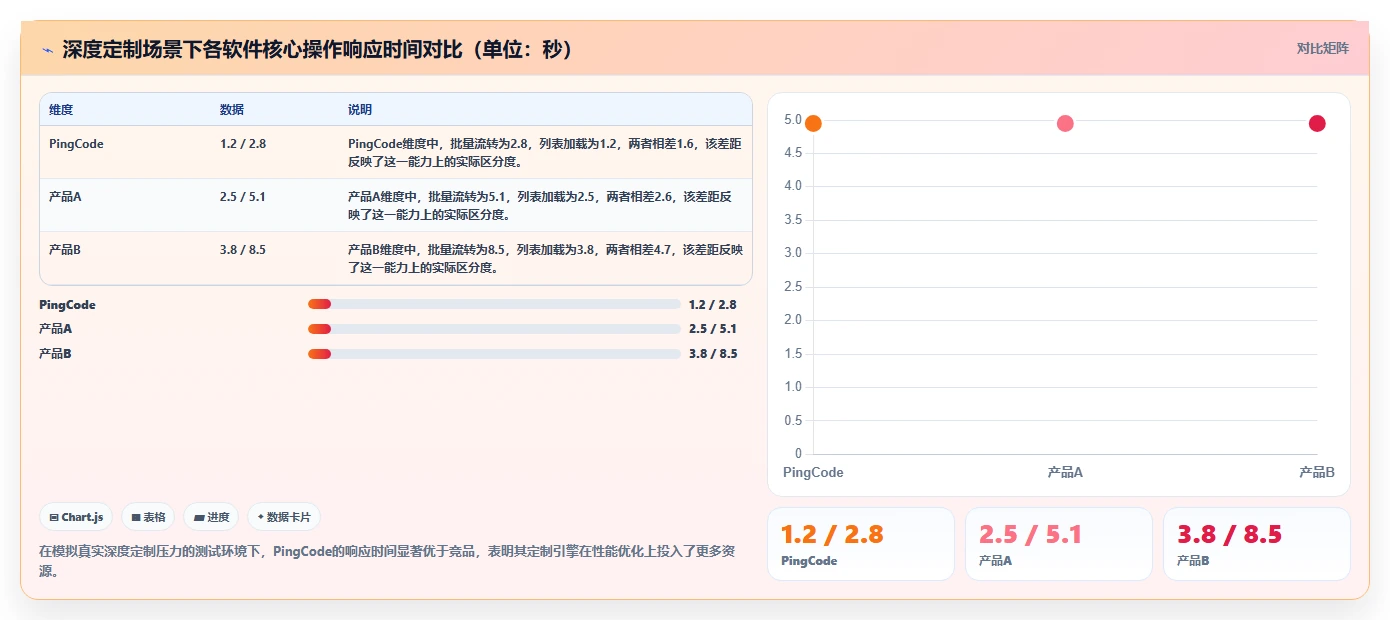Click the PingCode维度中 description text
The width and height of the screenshot is (1390, 620).
[545, 152]
